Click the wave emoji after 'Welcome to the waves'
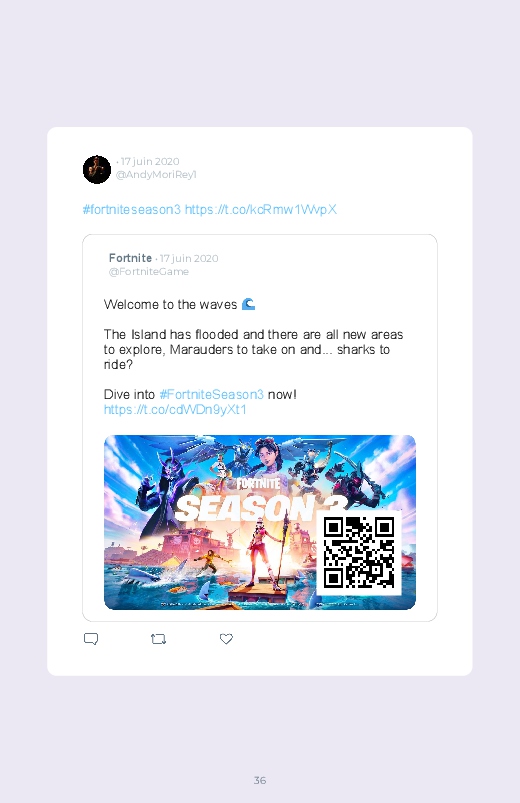The width and height of the screenshot is (520, 803). click(x=248, y=304)
